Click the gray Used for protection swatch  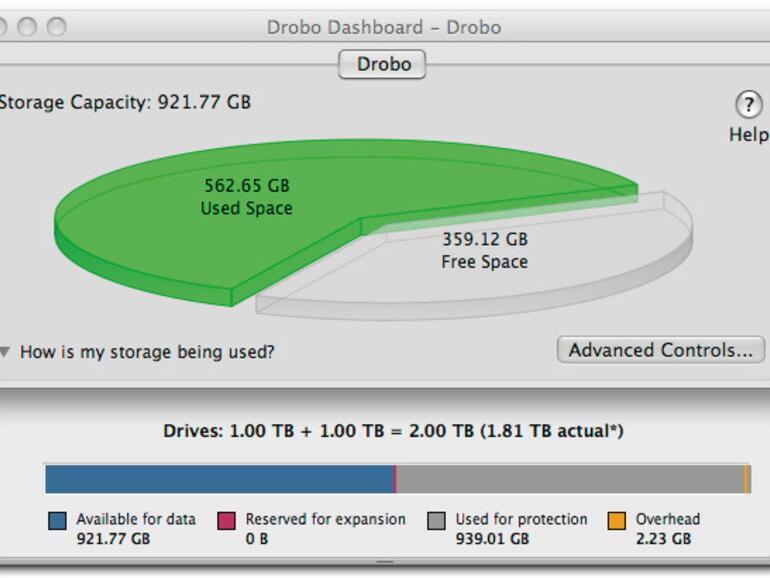(x=437, y=520)
